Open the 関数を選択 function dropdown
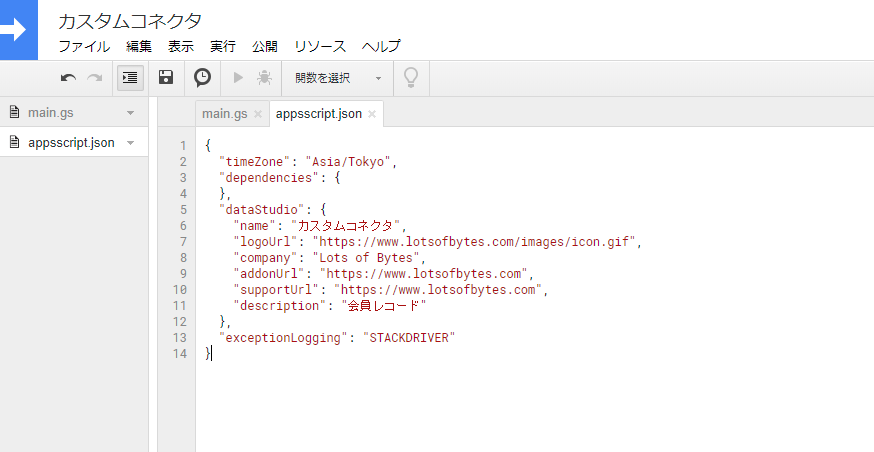 338,78
